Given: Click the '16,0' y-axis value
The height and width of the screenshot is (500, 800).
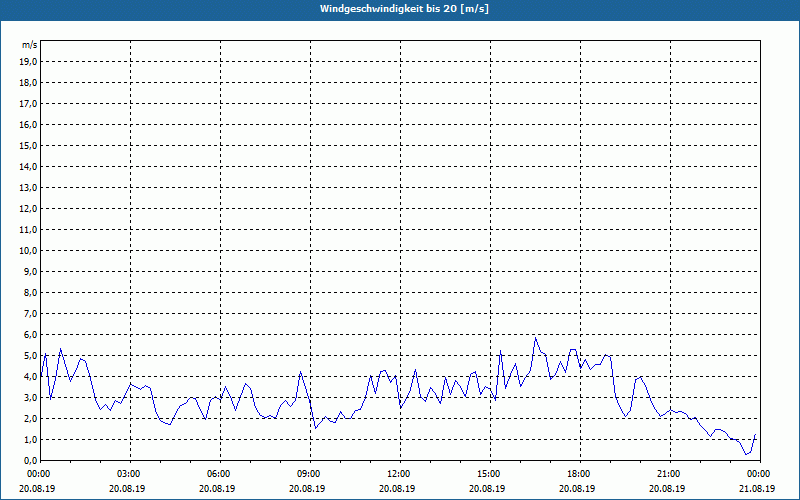Looking at the screenshot, I should point(29,124).
